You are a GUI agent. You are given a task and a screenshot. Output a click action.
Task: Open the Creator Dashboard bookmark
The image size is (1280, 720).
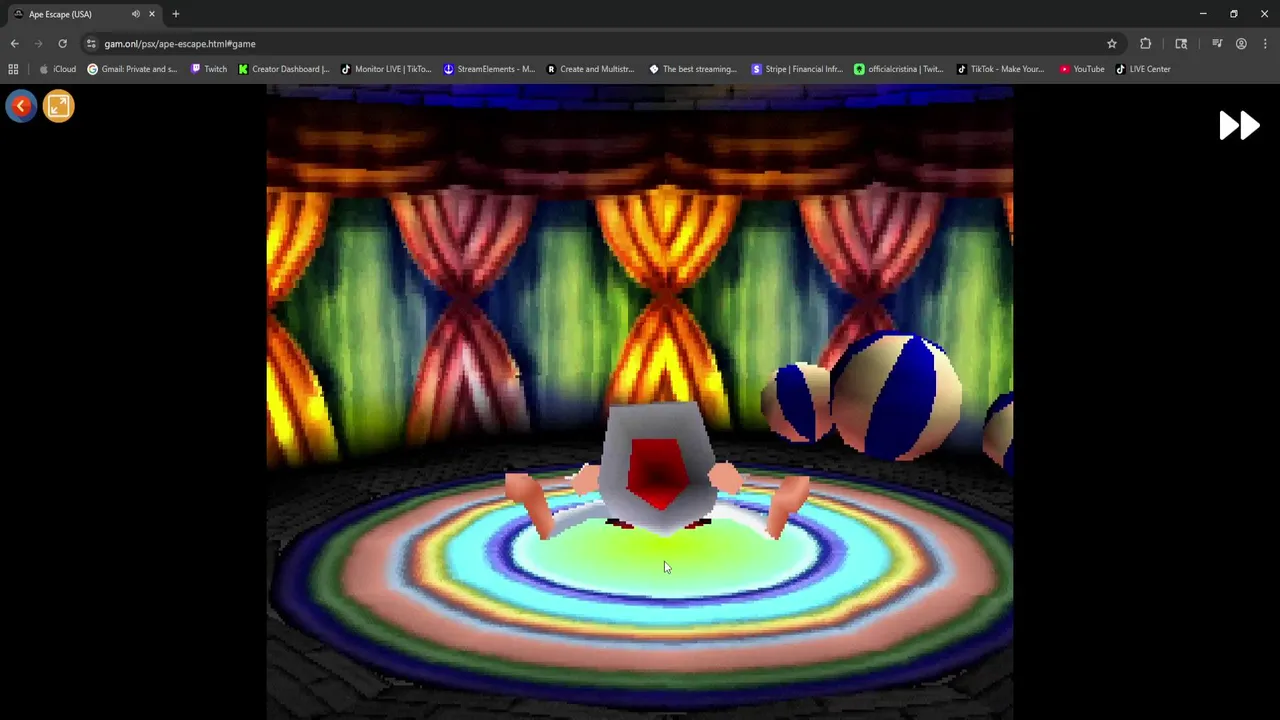point(284,69)
